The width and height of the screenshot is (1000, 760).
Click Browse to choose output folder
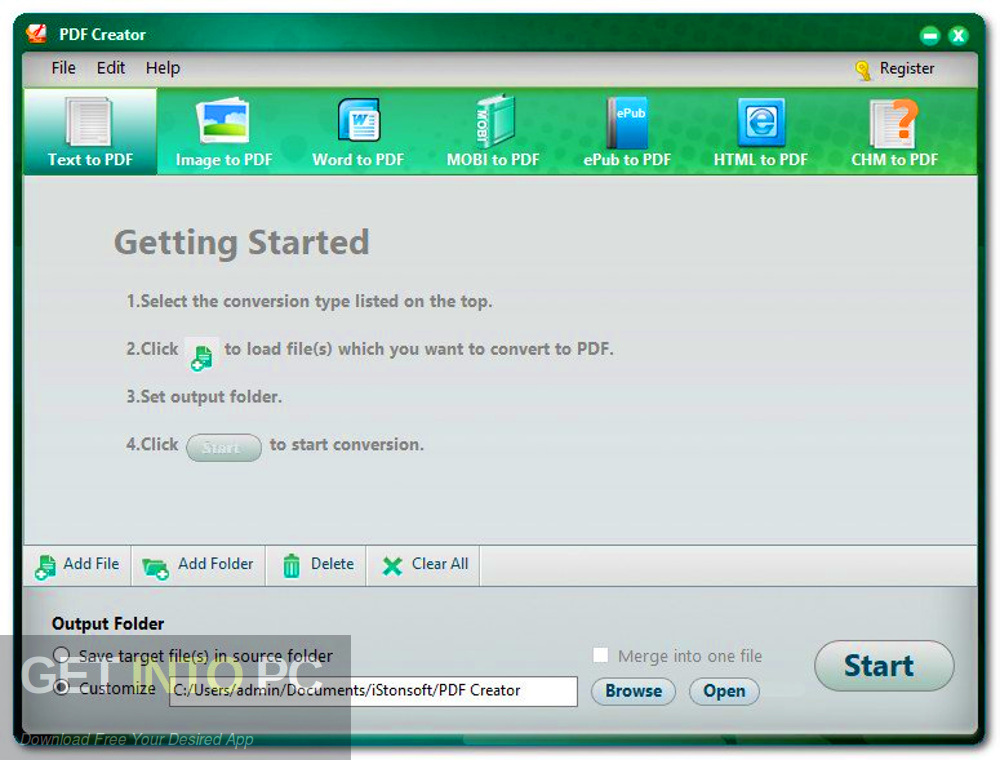pos(633,691)
